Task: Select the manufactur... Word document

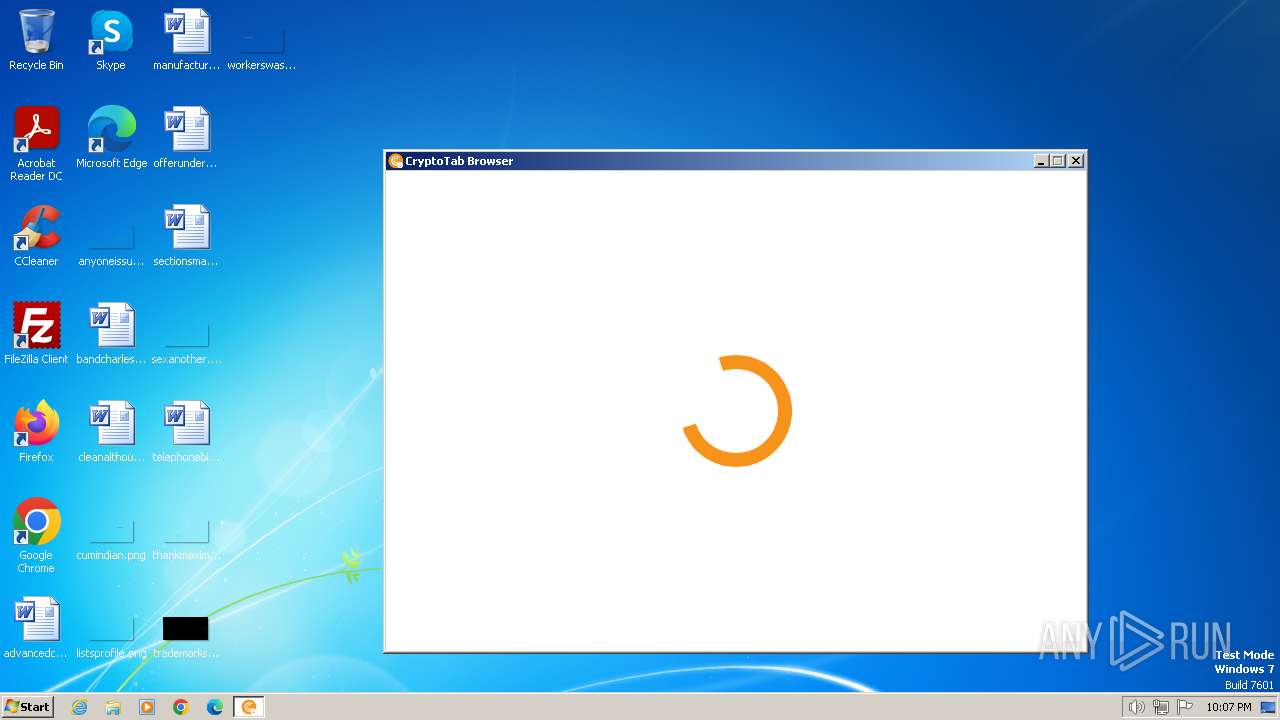Action: (x=186, y=40)
